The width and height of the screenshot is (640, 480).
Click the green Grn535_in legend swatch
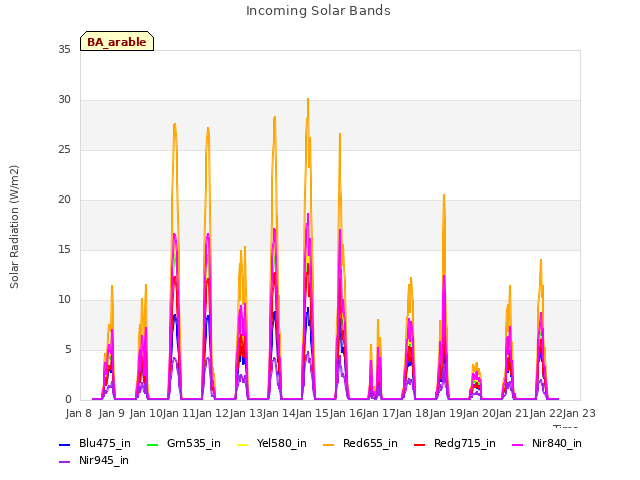(153, 444)
